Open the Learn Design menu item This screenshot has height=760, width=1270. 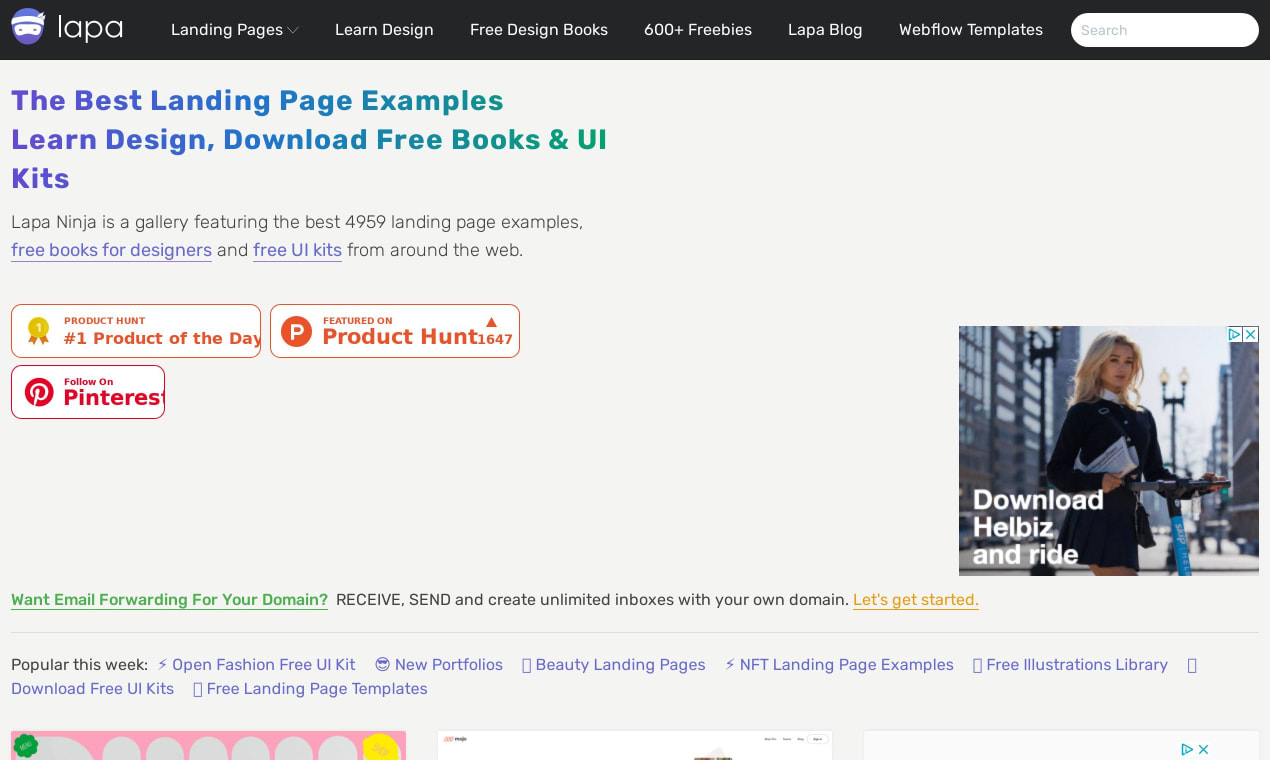pos(384,30)
